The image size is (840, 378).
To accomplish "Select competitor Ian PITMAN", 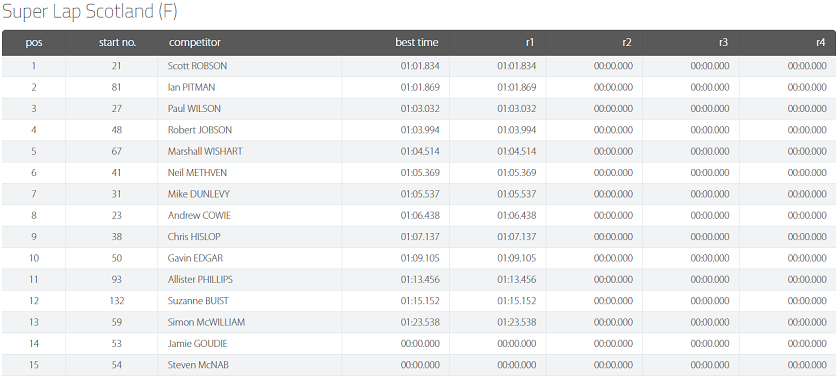I will coord(191,87).
